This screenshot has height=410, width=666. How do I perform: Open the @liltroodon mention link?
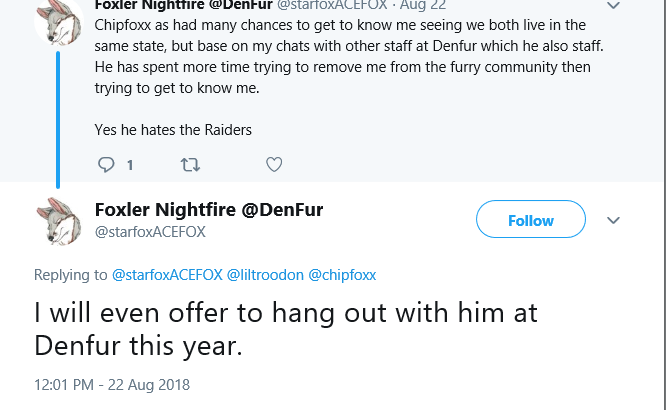pos(265,275)
